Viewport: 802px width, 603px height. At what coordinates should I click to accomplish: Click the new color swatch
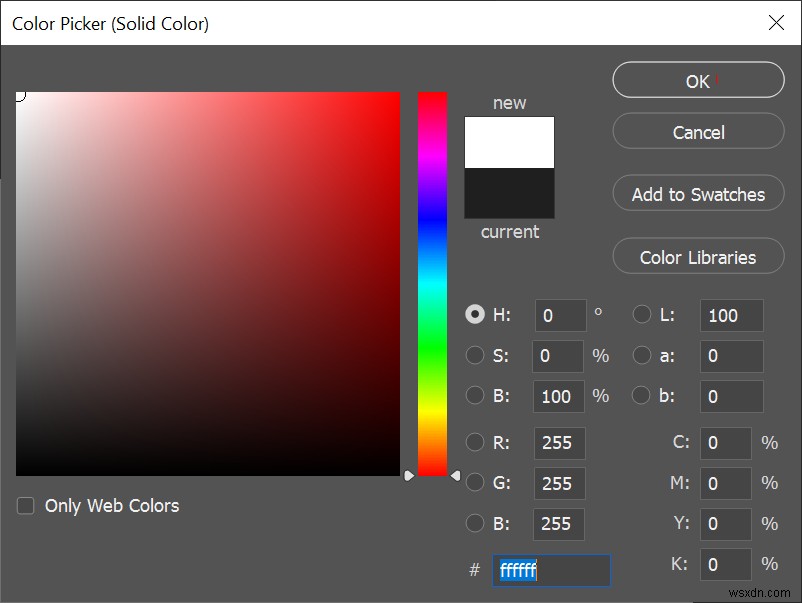click(509, 140)
